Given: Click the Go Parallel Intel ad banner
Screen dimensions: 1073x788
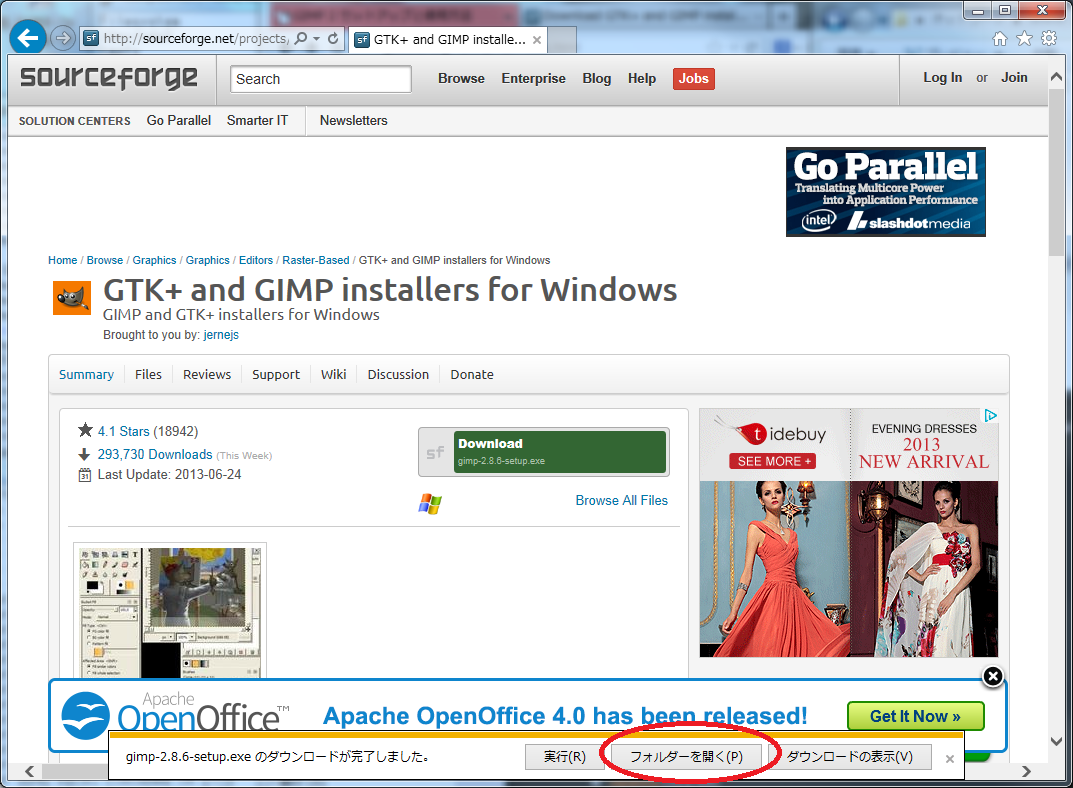Looking at the screenshot, I should click(885, 192).
